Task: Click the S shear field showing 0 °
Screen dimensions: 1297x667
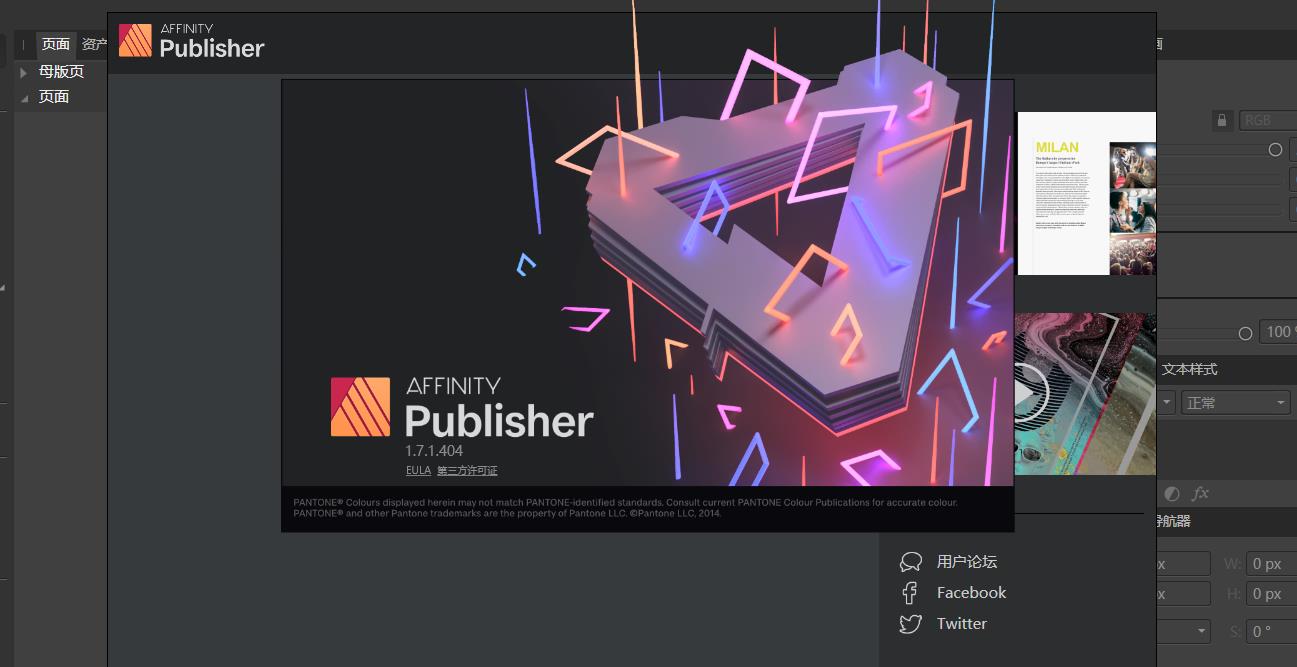Action: pos(1271,632)
